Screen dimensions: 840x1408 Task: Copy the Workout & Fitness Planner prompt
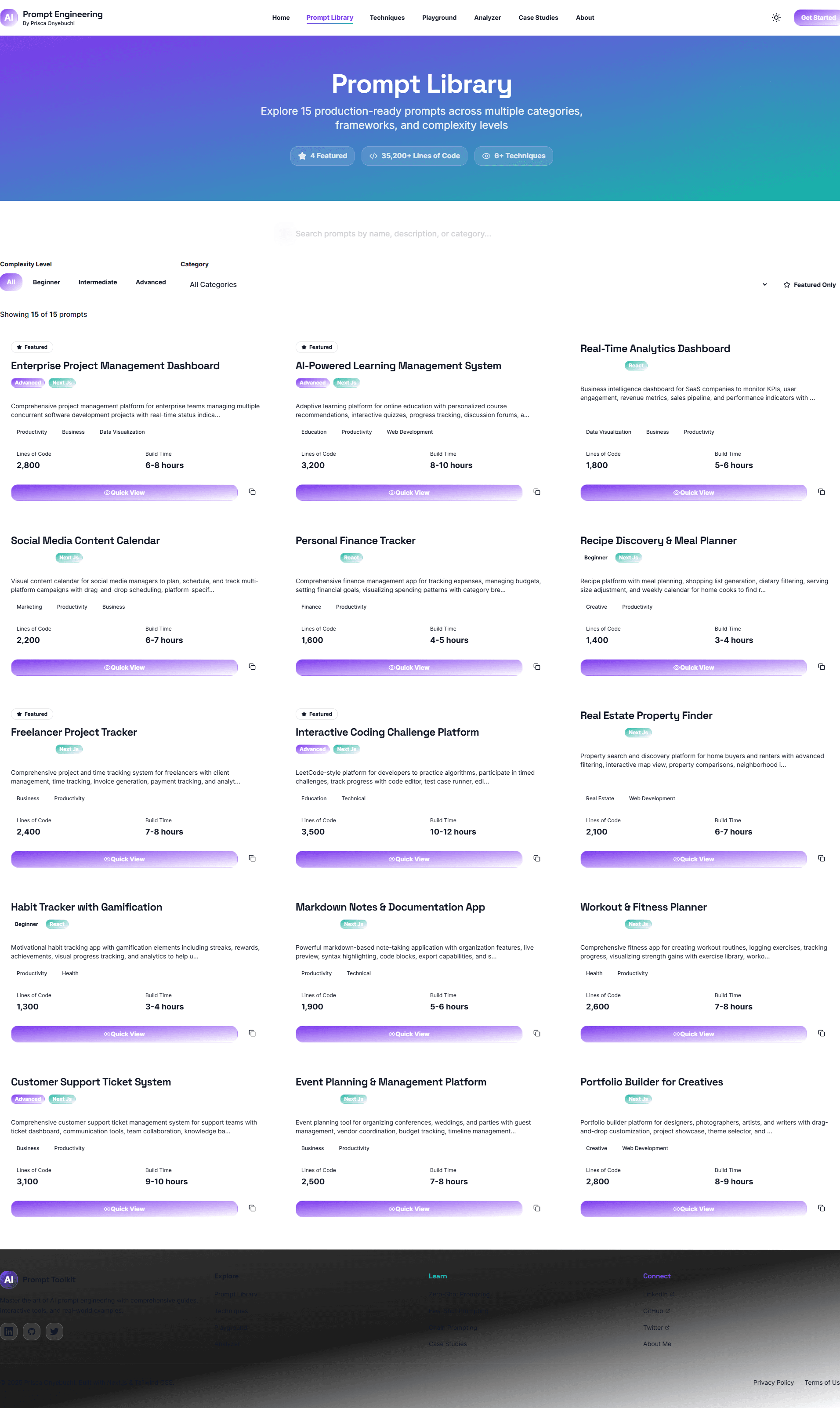[x=821, y=1033]
